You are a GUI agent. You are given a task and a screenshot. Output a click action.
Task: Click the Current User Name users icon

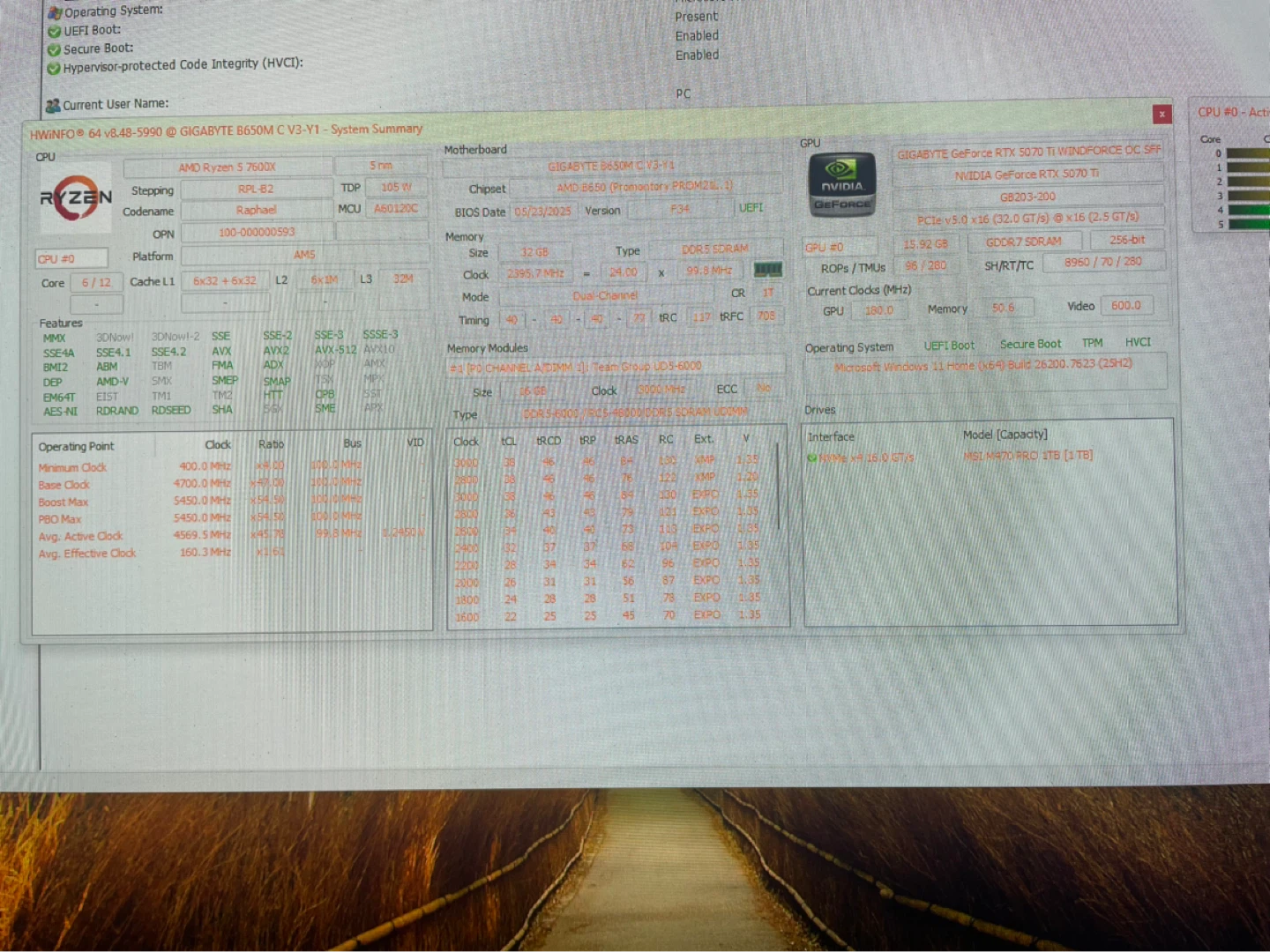click(53, 105)
